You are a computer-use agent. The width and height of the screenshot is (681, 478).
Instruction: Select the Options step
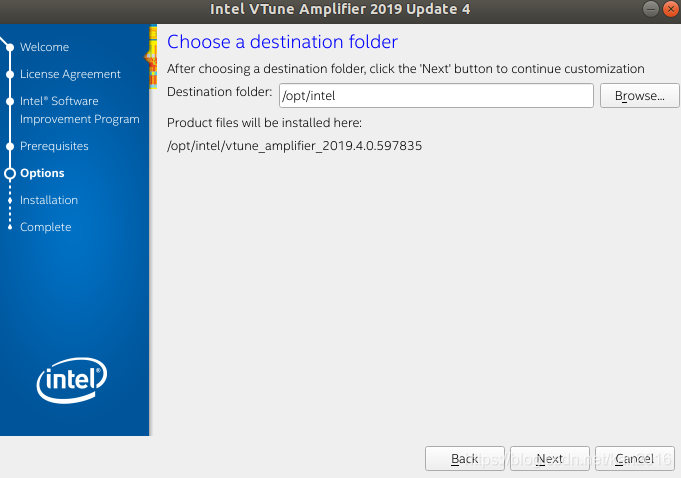42,173
